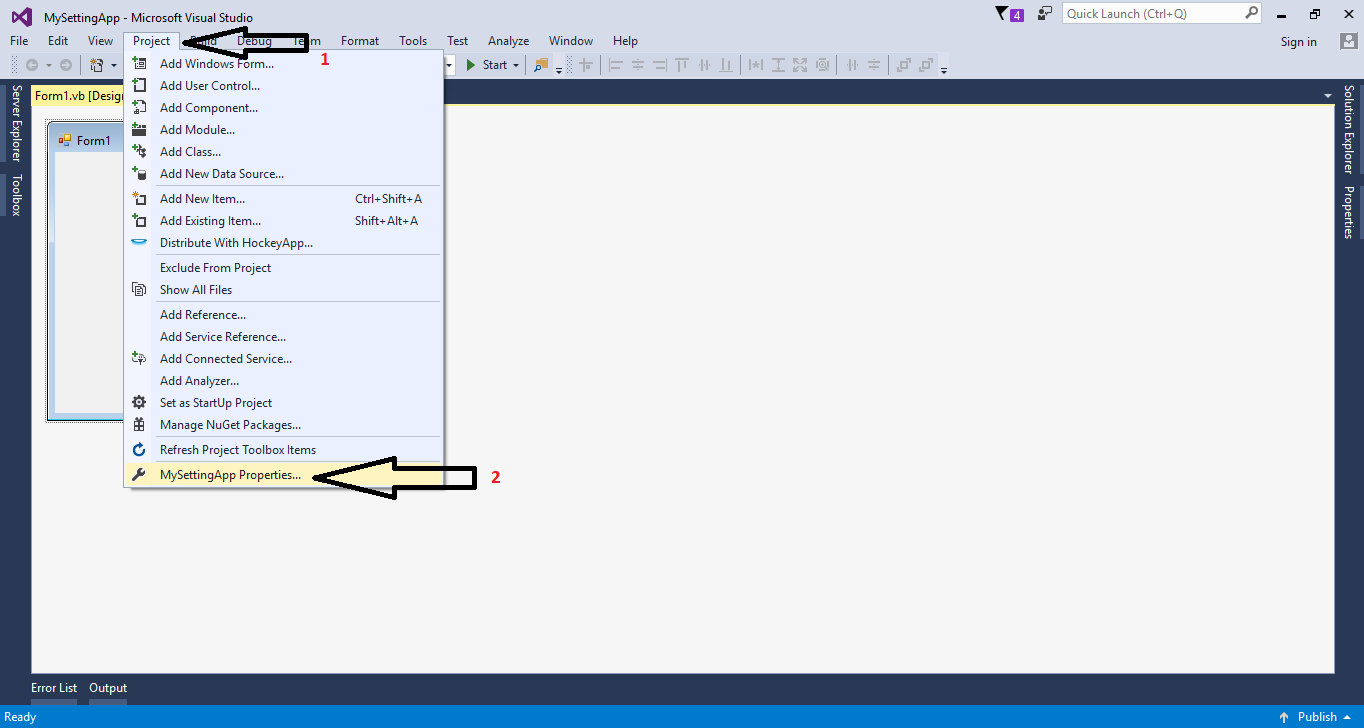Click the Size to Grid icon
The height and width of the screenshot is (728, 1364).
coord(822,65)
